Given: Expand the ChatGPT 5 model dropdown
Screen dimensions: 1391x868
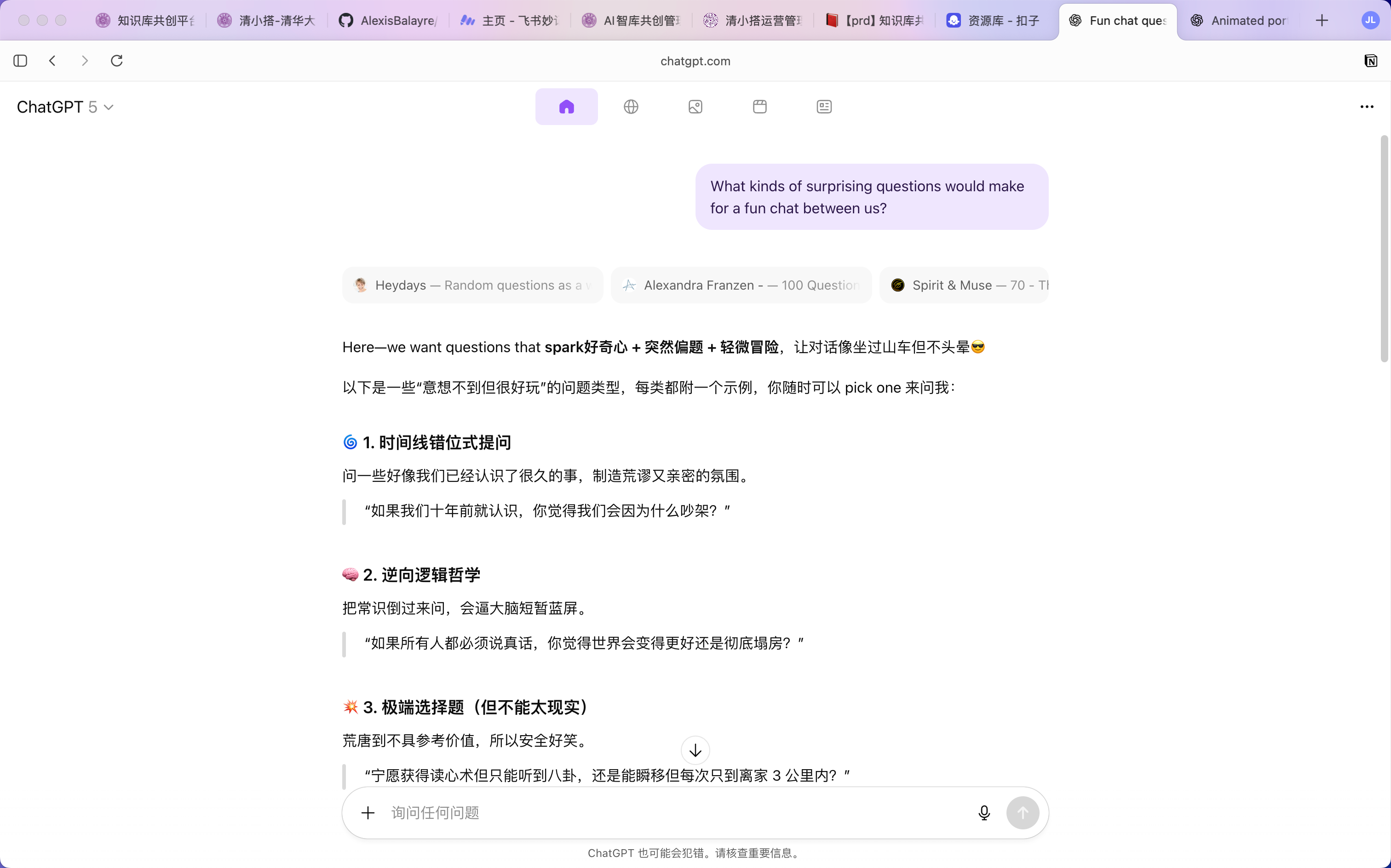Looking at the screenshot, I should pos(65,108).
